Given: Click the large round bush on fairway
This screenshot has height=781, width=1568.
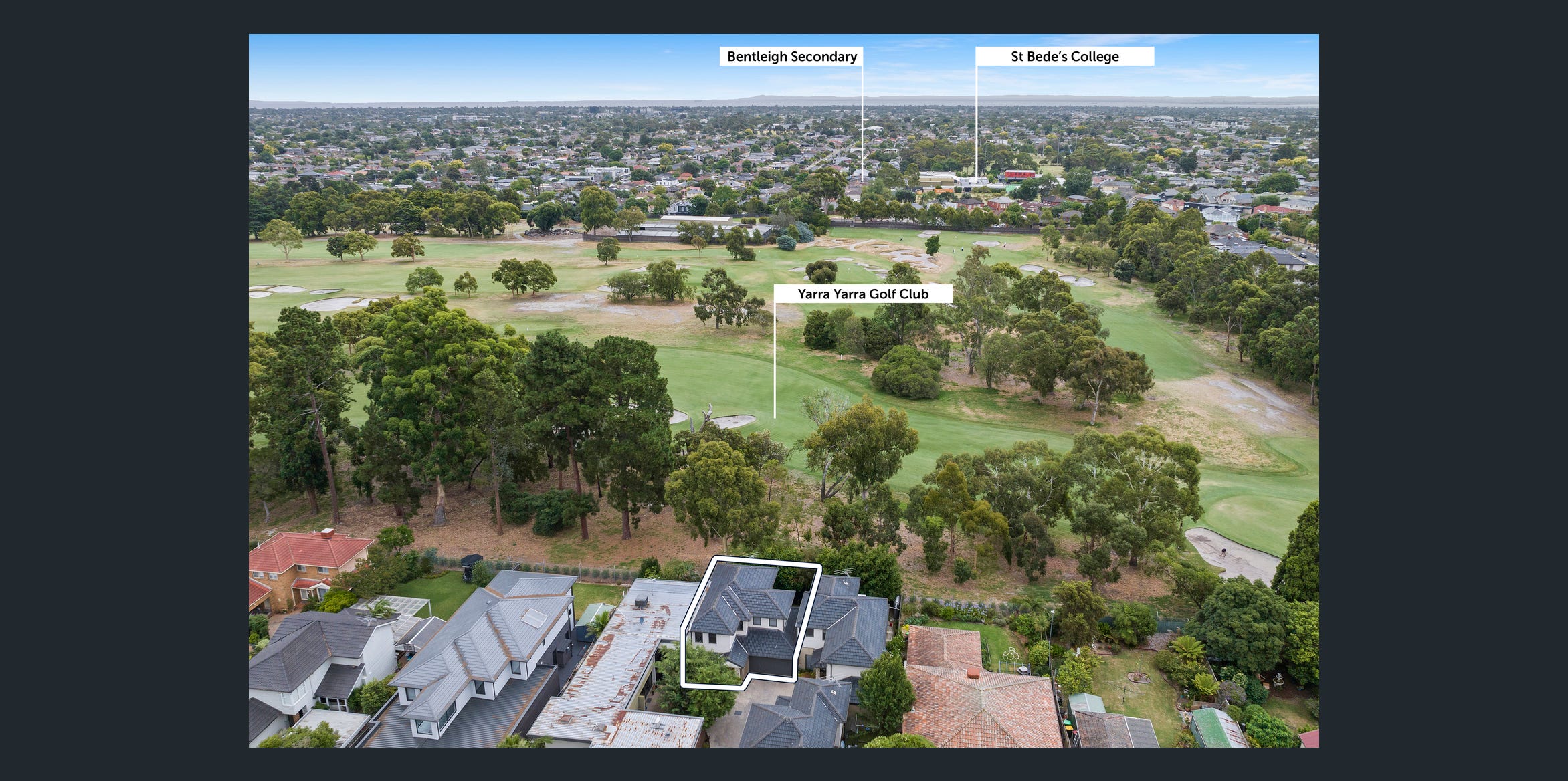Looking at the screenshot, I should pos(906,373).
